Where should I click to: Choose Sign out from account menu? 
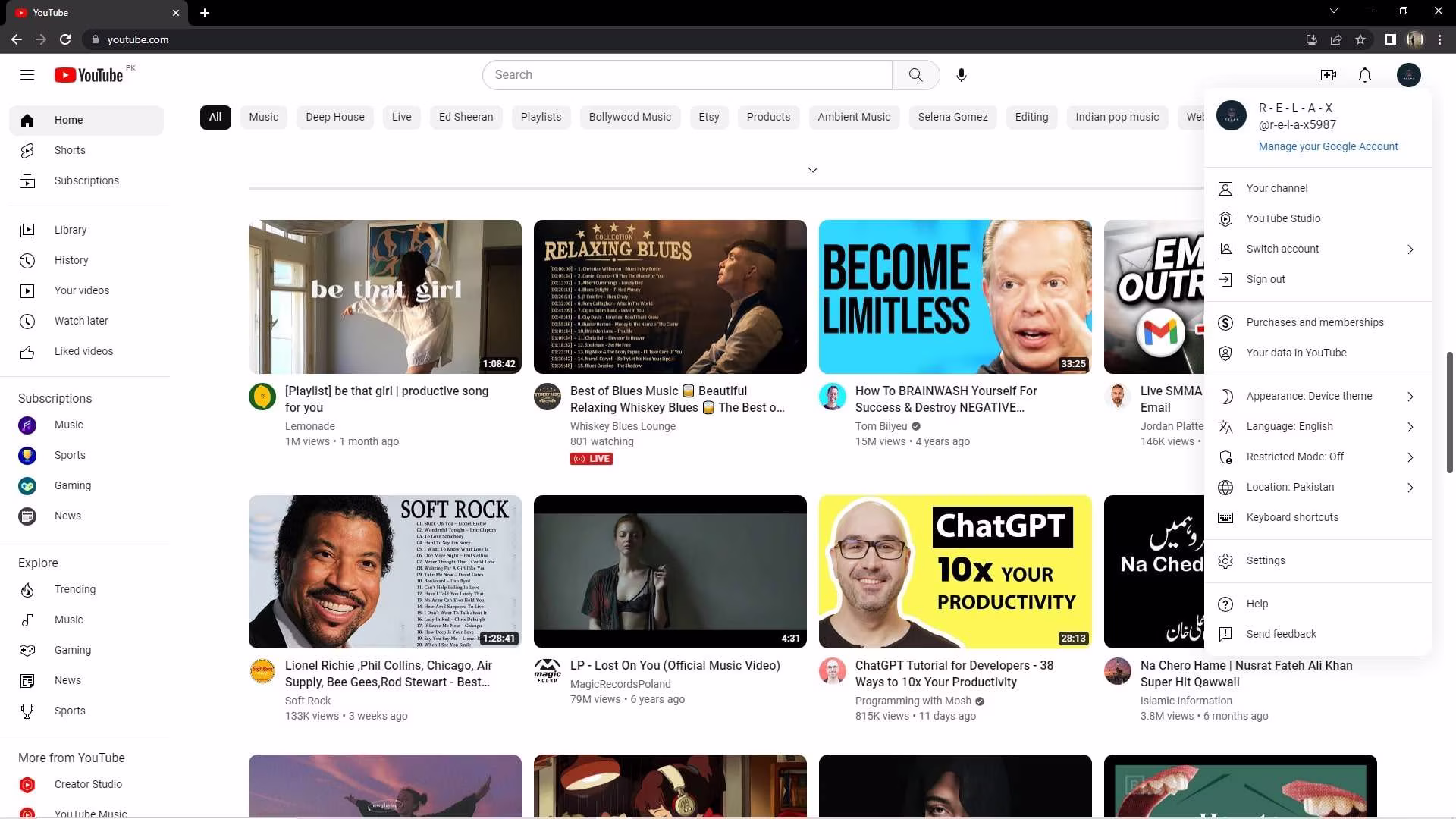pyautogui.click(x=1265, y=279)
